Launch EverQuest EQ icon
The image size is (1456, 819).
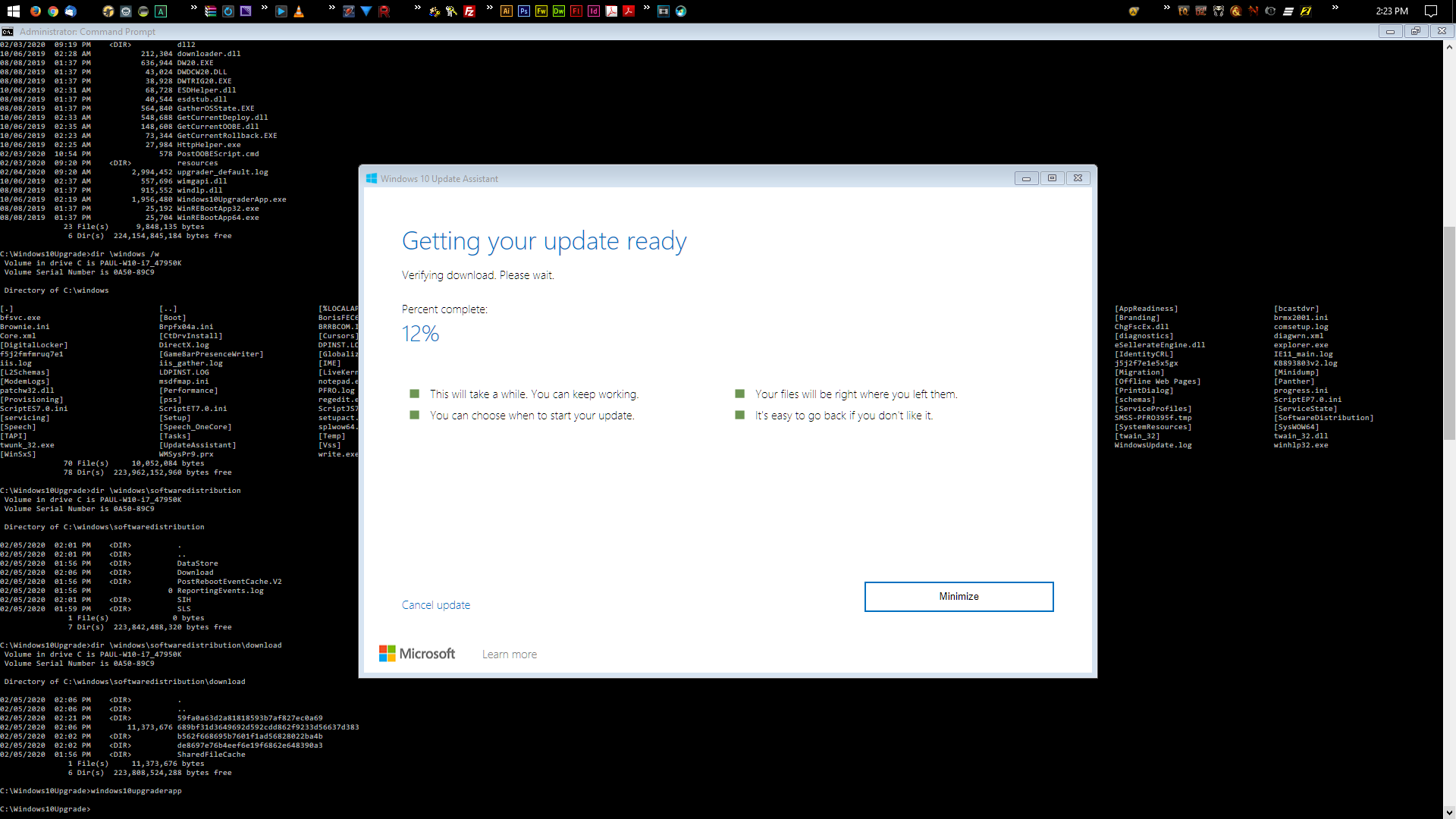click(1184, 11)
